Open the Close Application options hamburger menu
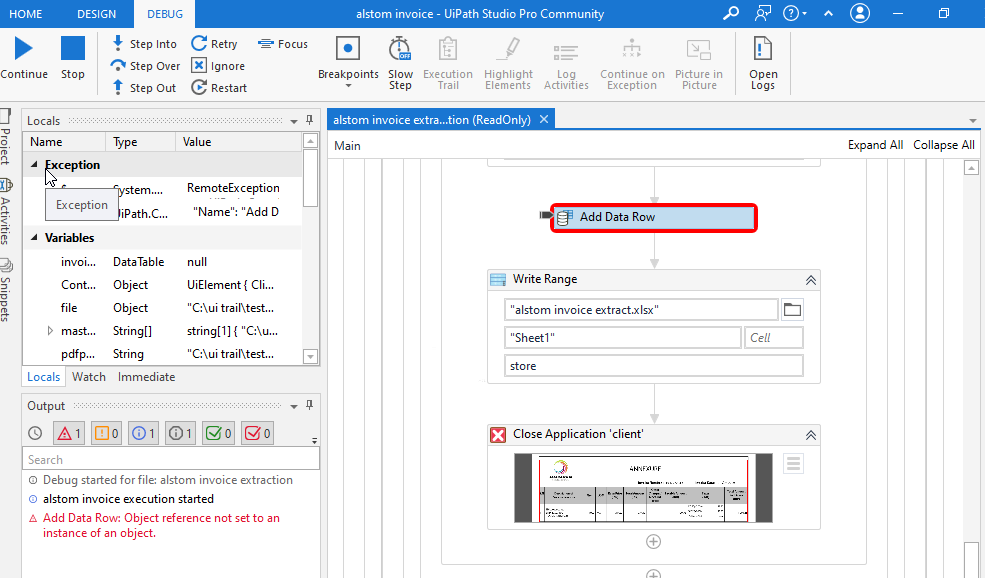 coord(793,464)
